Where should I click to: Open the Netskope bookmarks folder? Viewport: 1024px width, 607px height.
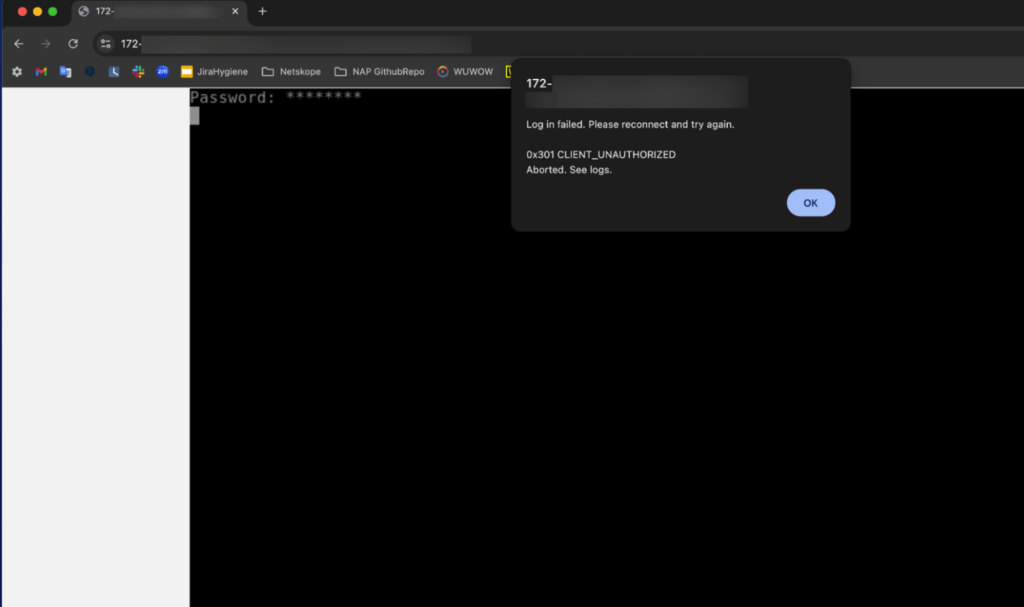(291, 72)
